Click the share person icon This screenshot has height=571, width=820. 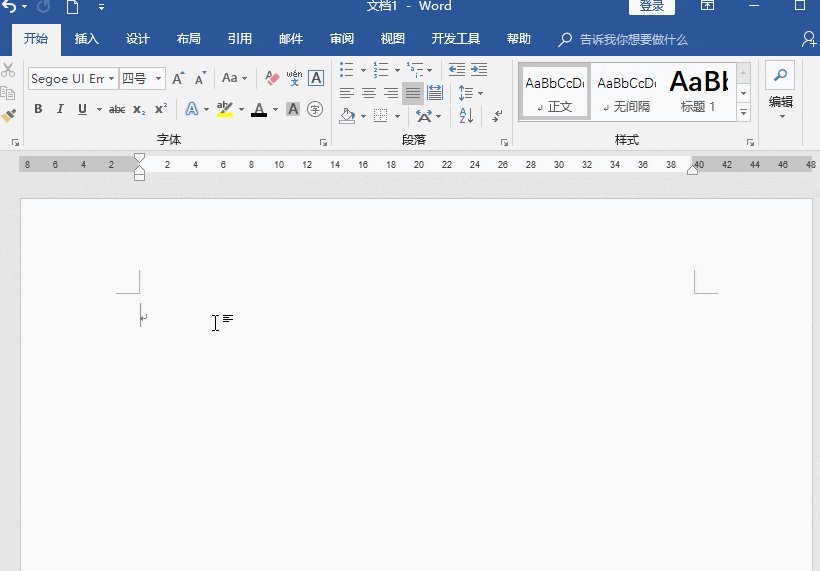tap(809, 39)
